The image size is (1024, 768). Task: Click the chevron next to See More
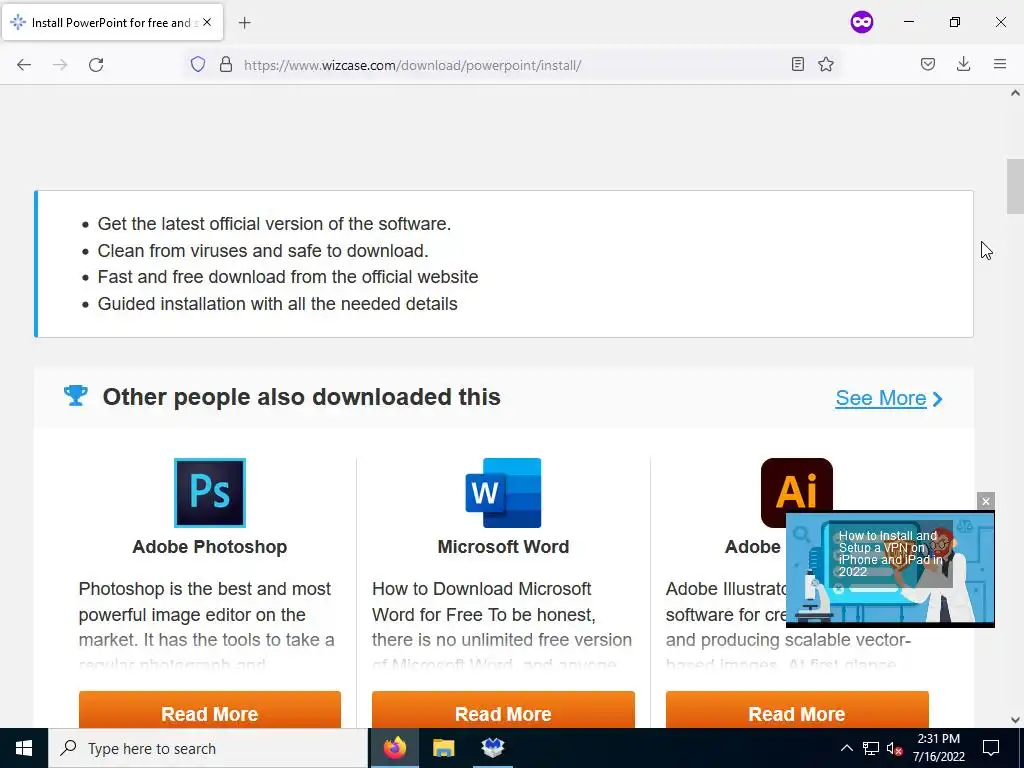click(x=938, y=398)
